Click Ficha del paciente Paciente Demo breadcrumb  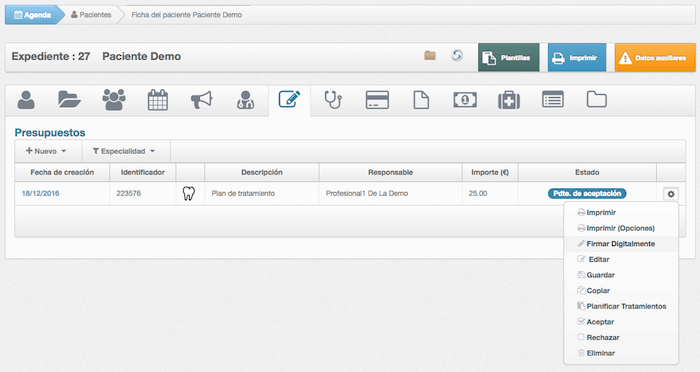click(x=187, y=15)
